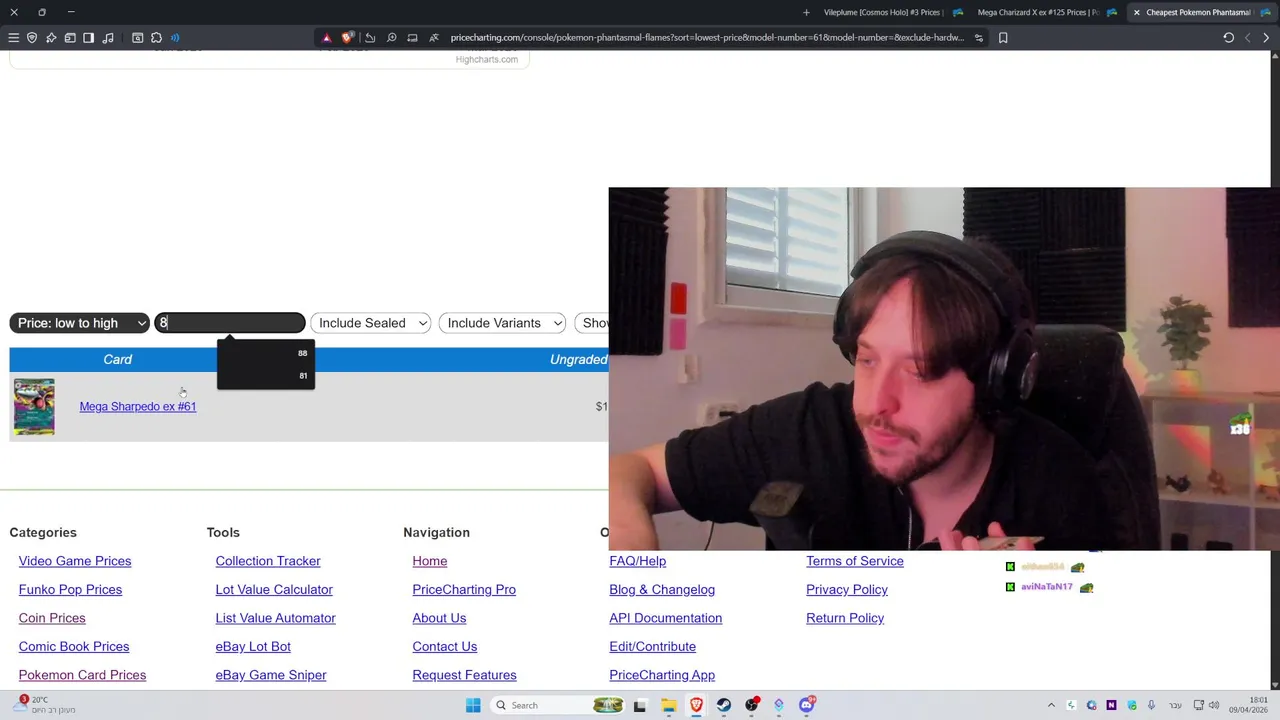
Task: Open the Include Sealed dropdown
Action: [370, 323]
